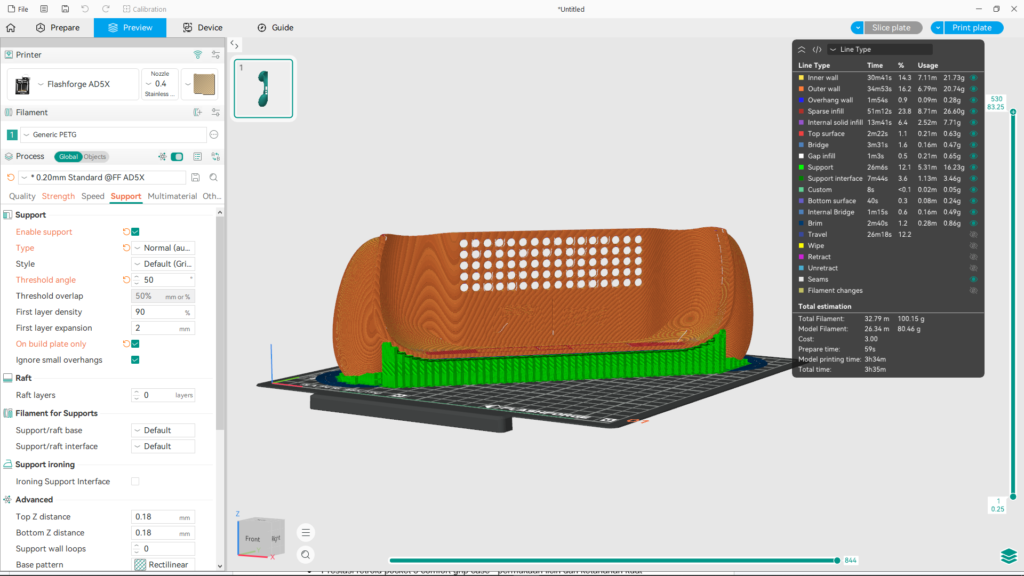Undo the last action
This screenshot has width=1024, height=576.
(85, 9)
